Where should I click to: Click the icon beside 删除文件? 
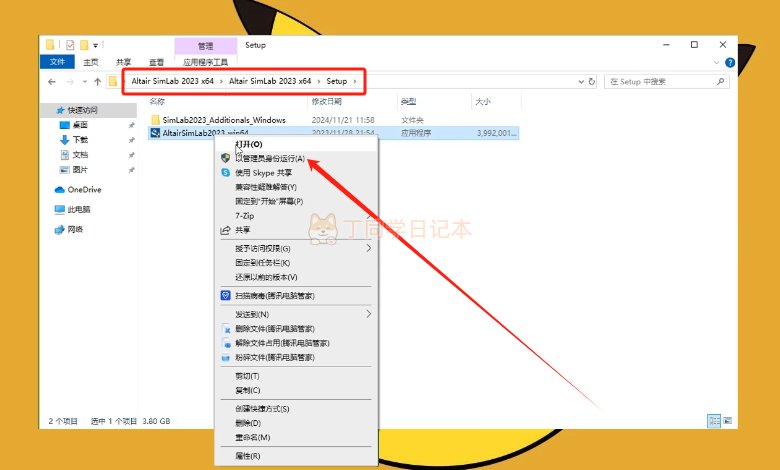coord(226,329)
